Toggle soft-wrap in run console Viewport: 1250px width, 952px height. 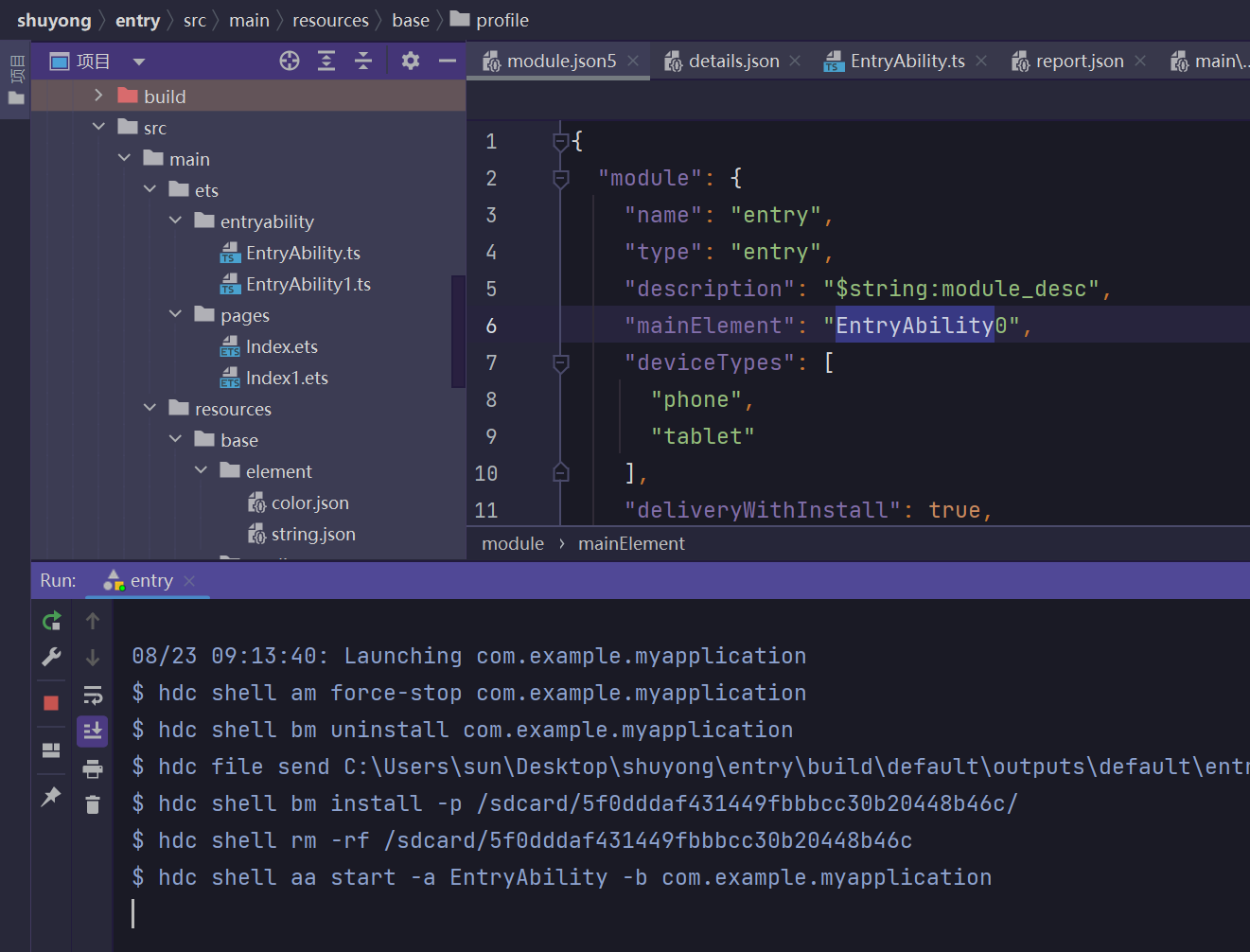pyautogui.click(x=93, y=696)
